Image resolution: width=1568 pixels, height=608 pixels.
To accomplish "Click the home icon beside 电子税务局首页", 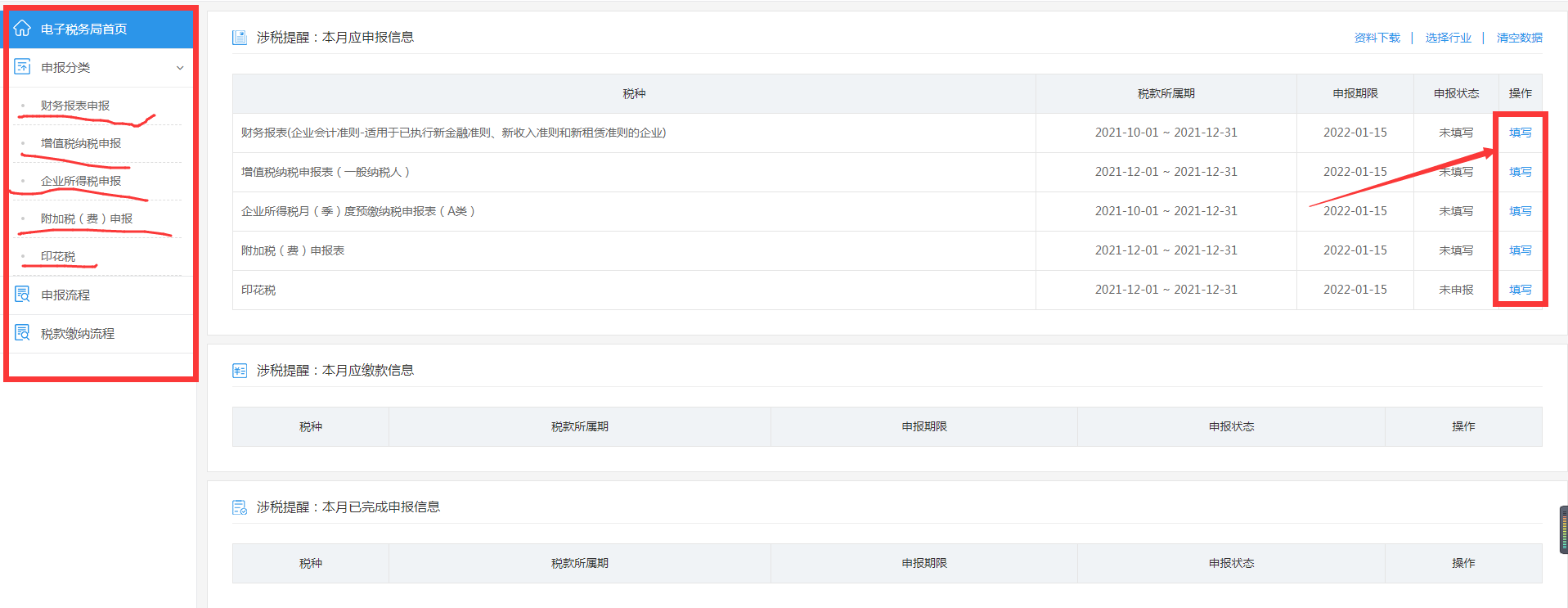I will [x=22, y=29].
